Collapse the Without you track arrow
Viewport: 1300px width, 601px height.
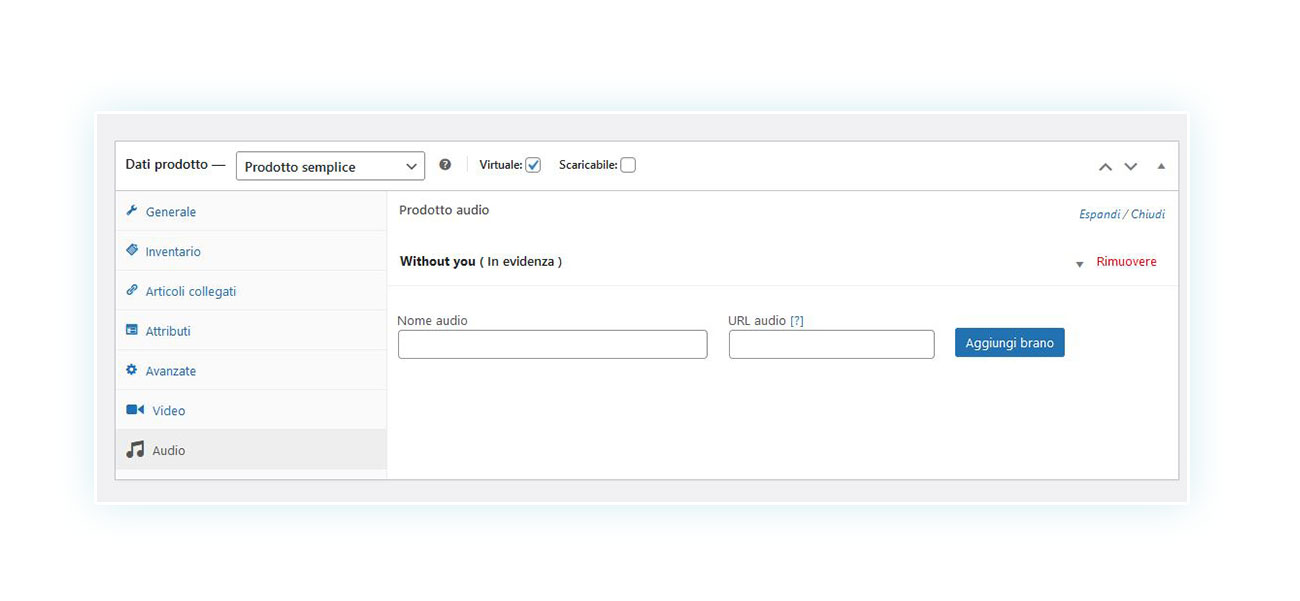[1079, 264]
